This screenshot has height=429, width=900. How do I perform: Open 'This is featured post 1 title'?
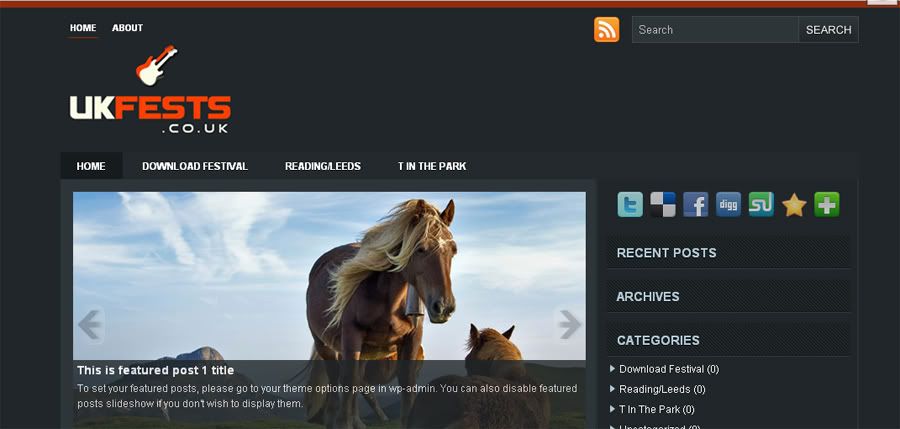tap(156, 370)
